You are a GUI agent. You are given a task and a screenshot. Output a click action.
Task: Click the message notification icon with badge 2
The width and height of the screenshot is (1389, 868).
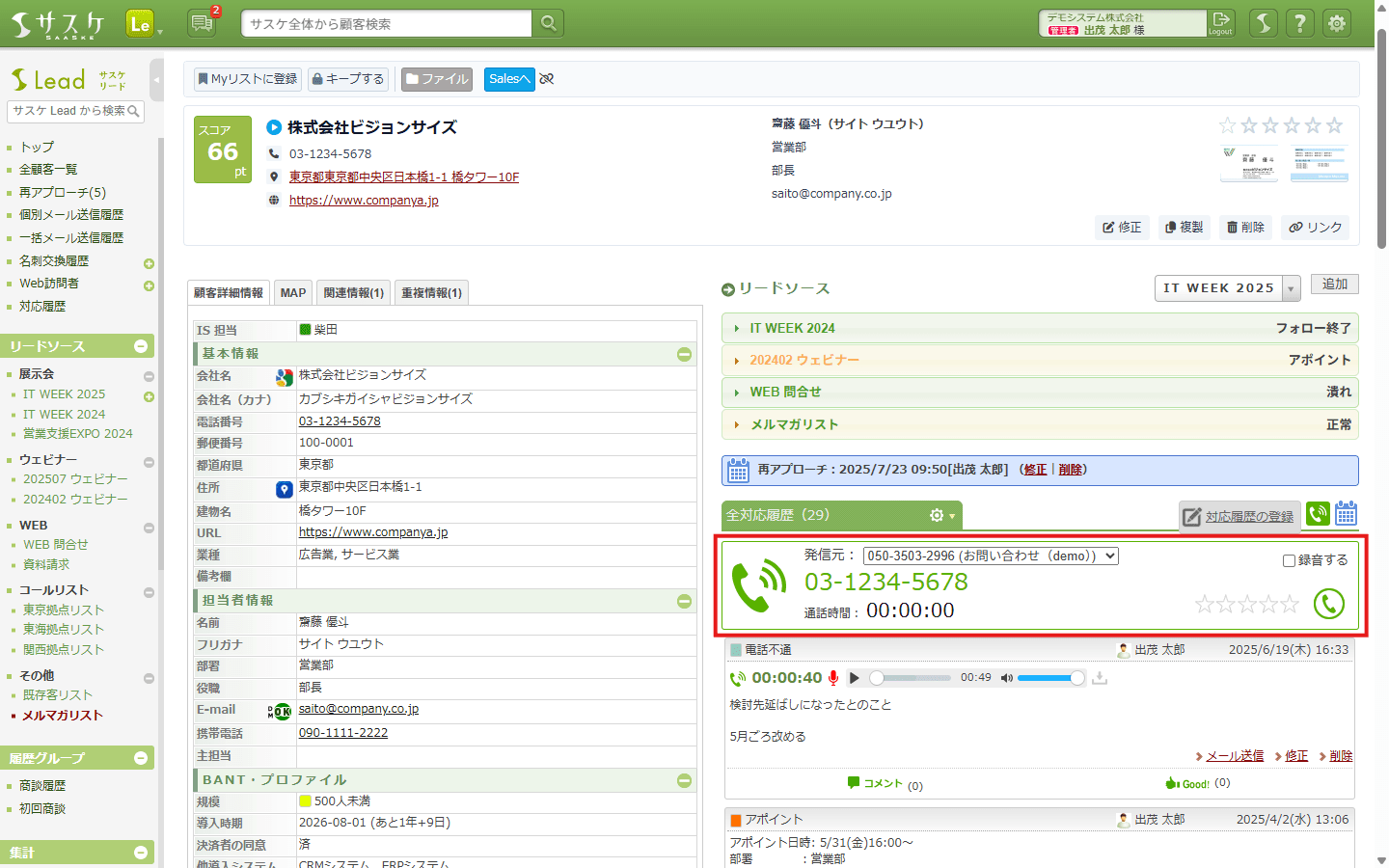pos(201,21)
